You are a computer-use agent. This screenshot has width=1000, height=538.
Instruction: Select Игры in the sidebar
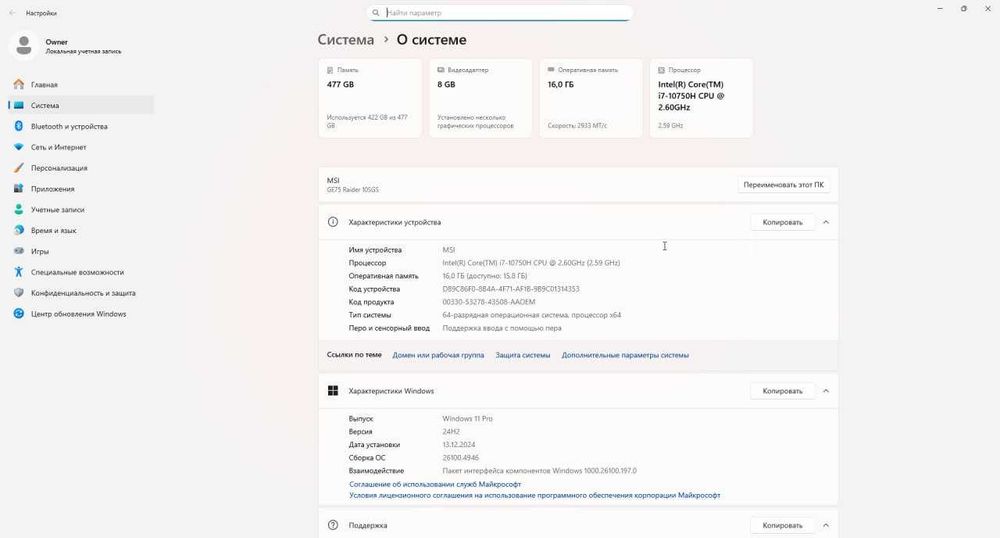coord(81,251)
